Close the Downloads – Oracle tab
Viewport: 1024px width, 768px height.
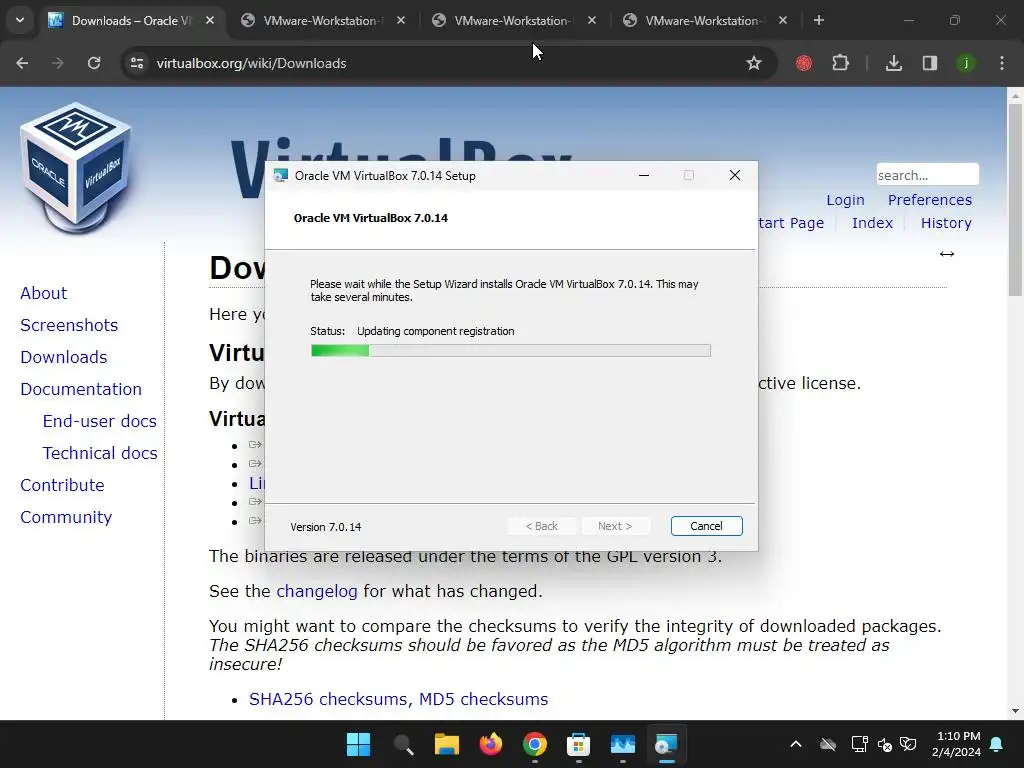click(210, 20)
